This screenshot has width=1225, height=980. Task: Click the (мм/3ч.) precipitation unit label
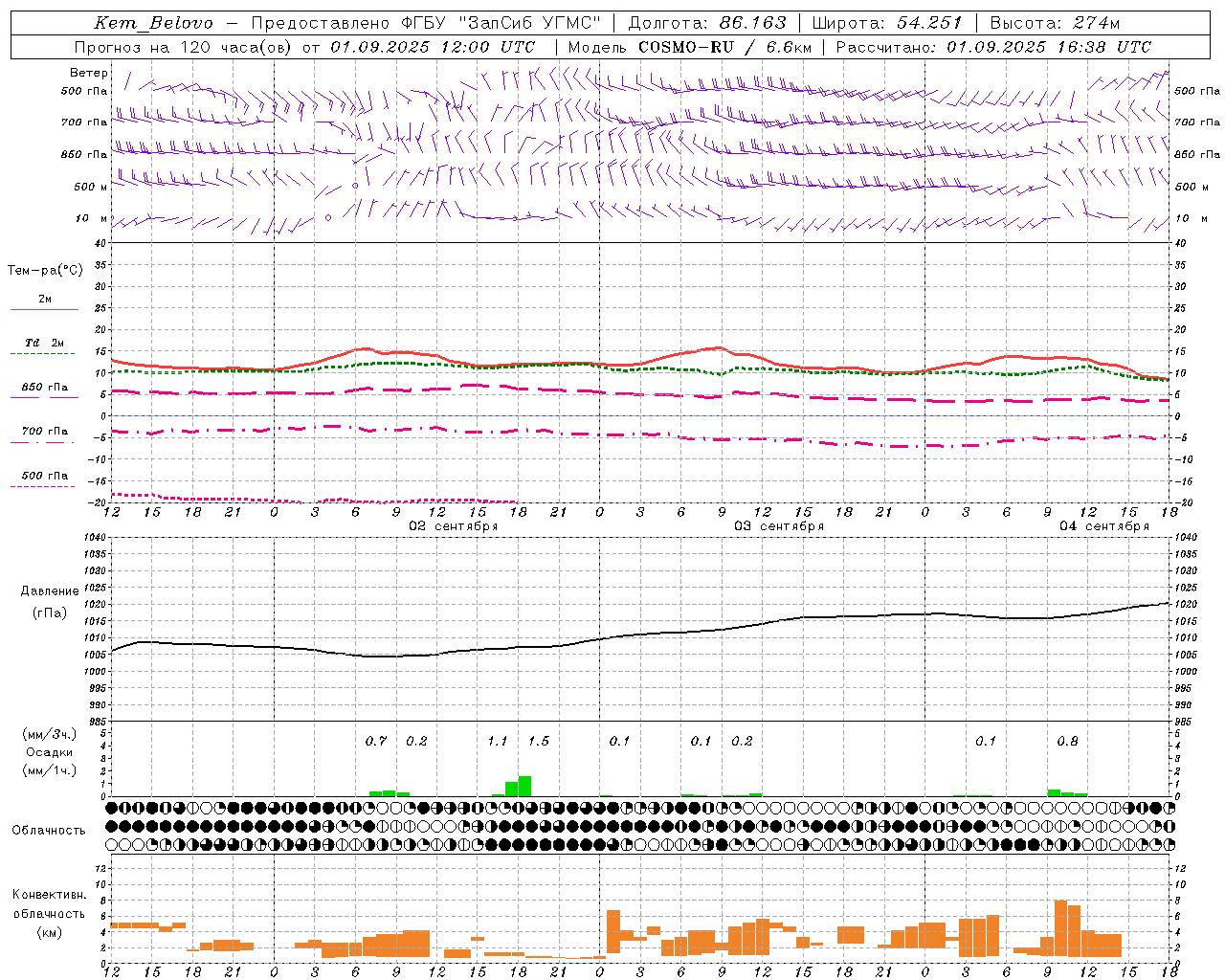(x=49, y=735)
